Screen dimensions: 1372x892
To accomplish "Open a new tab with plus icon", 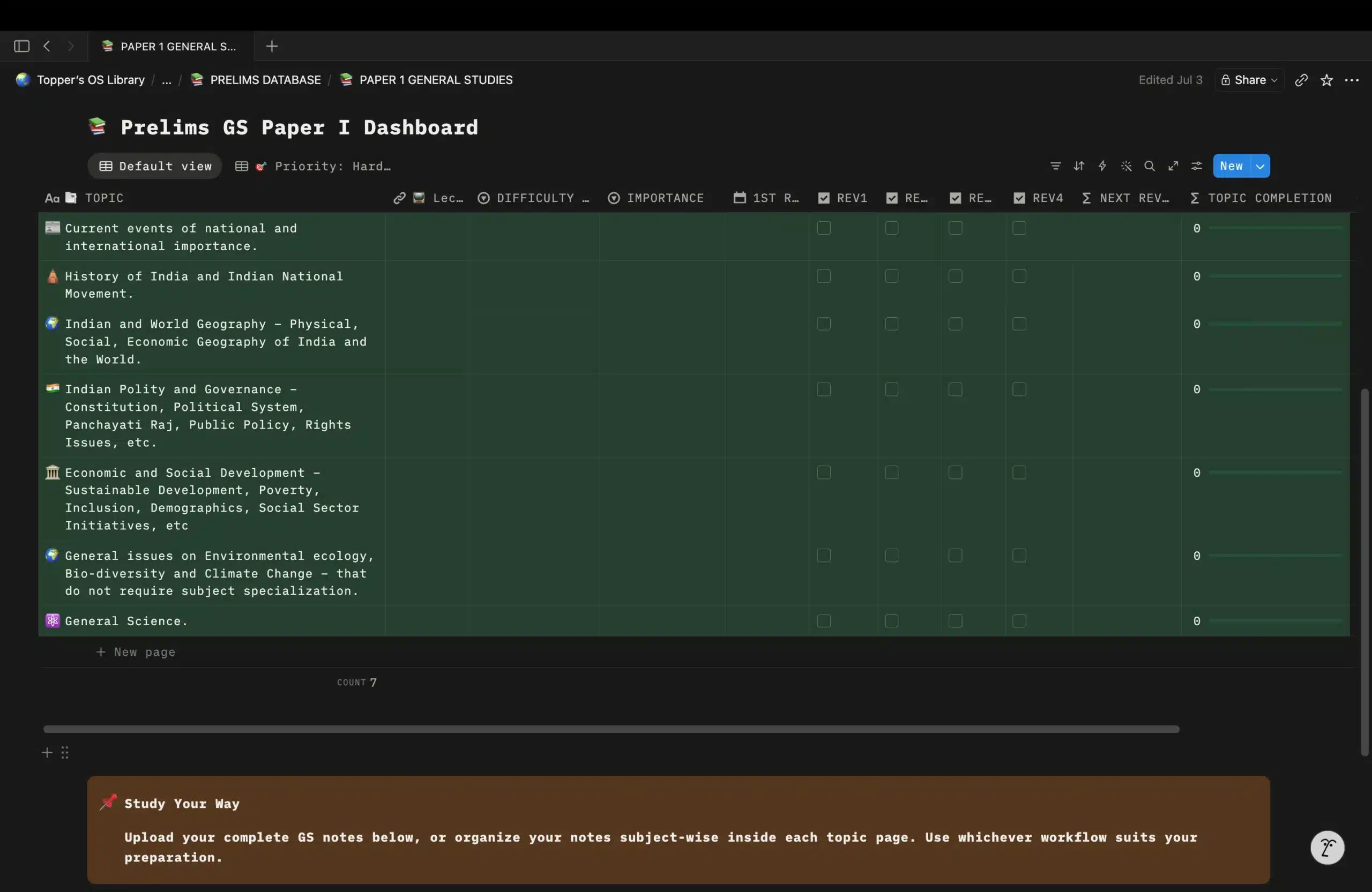I will 272,46.
